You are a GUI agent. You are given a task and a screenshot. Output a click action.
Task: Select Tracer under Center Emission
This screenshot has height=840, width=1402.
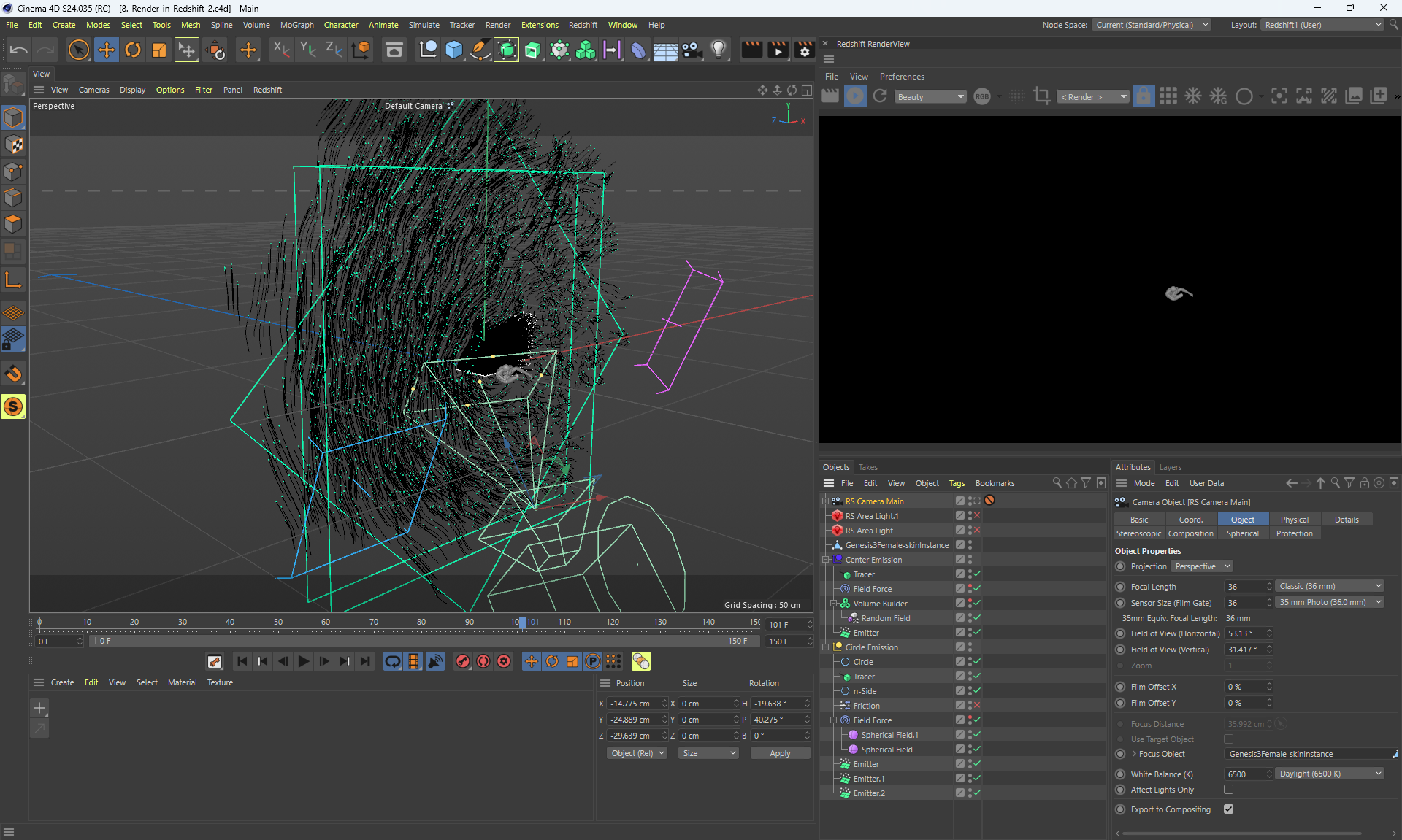point(863,574)
